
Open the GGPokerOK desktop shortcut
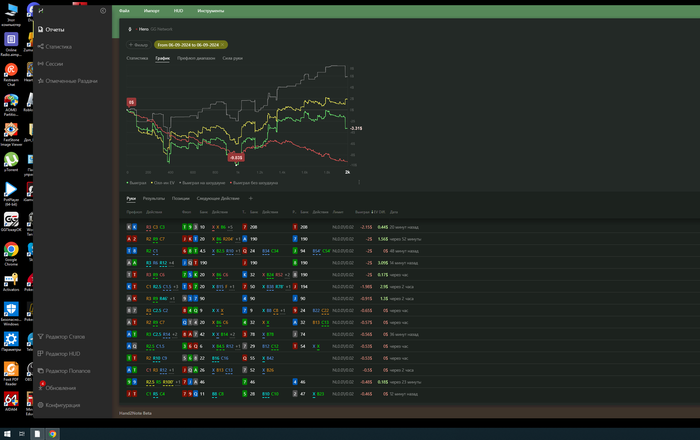pos(11,222)
